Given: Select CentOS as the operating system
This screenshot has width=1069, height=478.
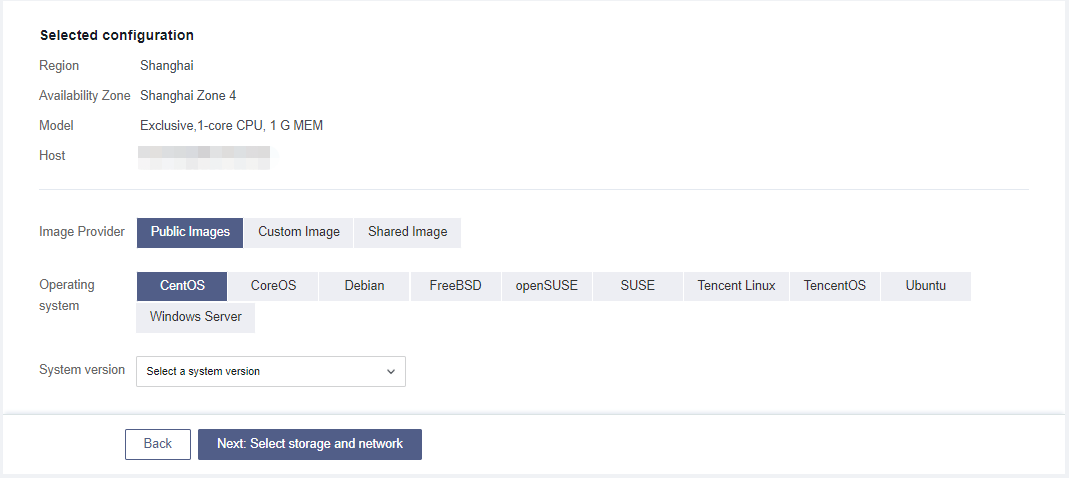Looking at the screenshot, I should click(182, 286).
